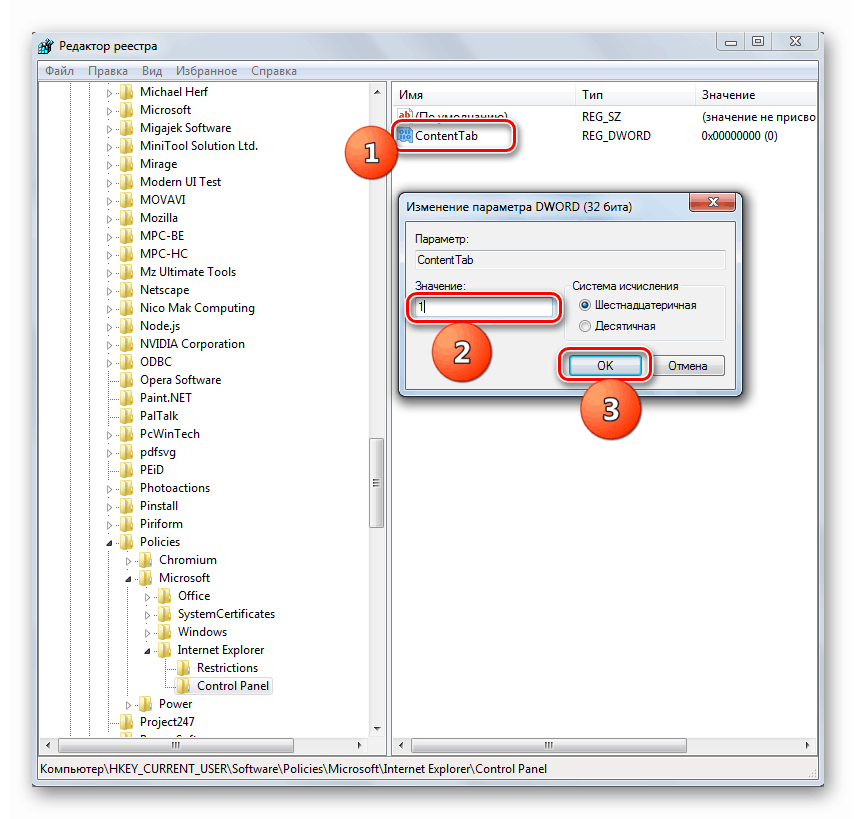This screenshot has width=856, height=819.
Task: Click the Windows folder icon
Action: coord(165,632)
